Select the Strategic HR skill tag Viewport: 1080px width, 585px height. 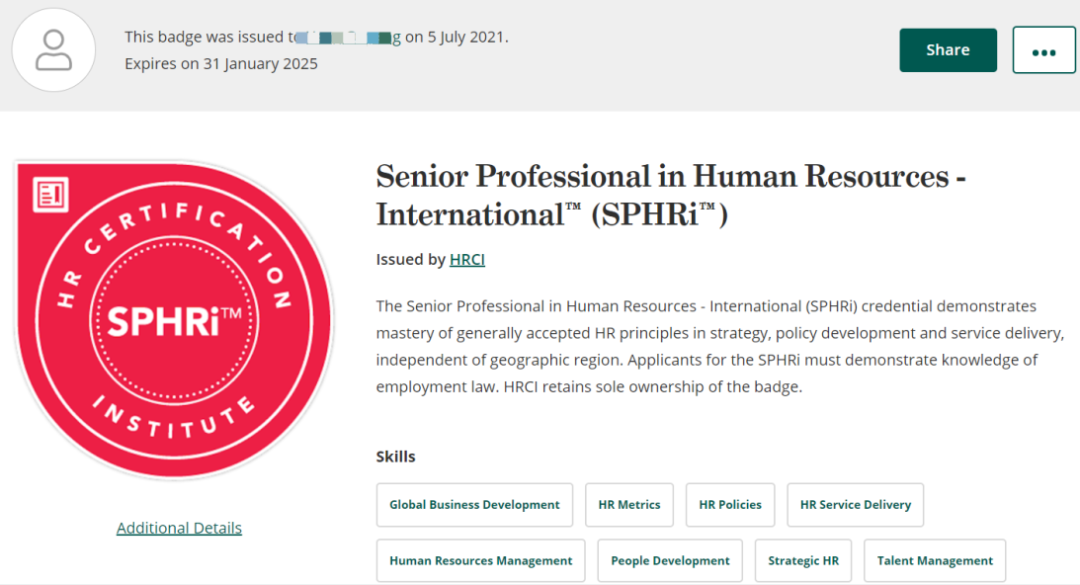(803, 561)
